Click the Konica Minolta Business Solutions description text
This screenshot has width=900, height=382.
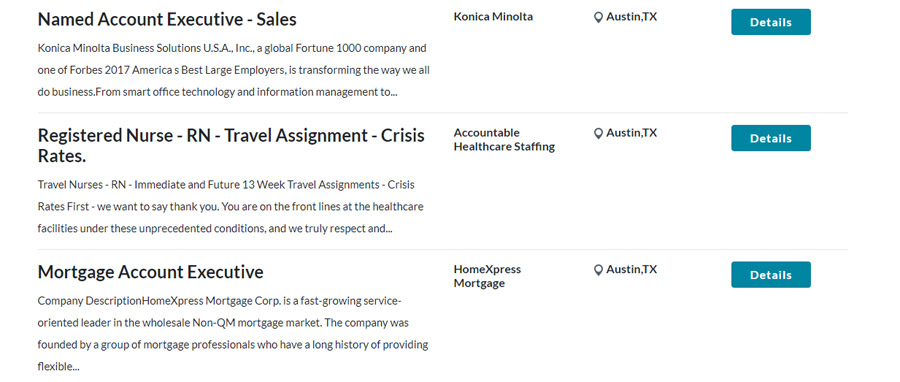coord(234,70)
